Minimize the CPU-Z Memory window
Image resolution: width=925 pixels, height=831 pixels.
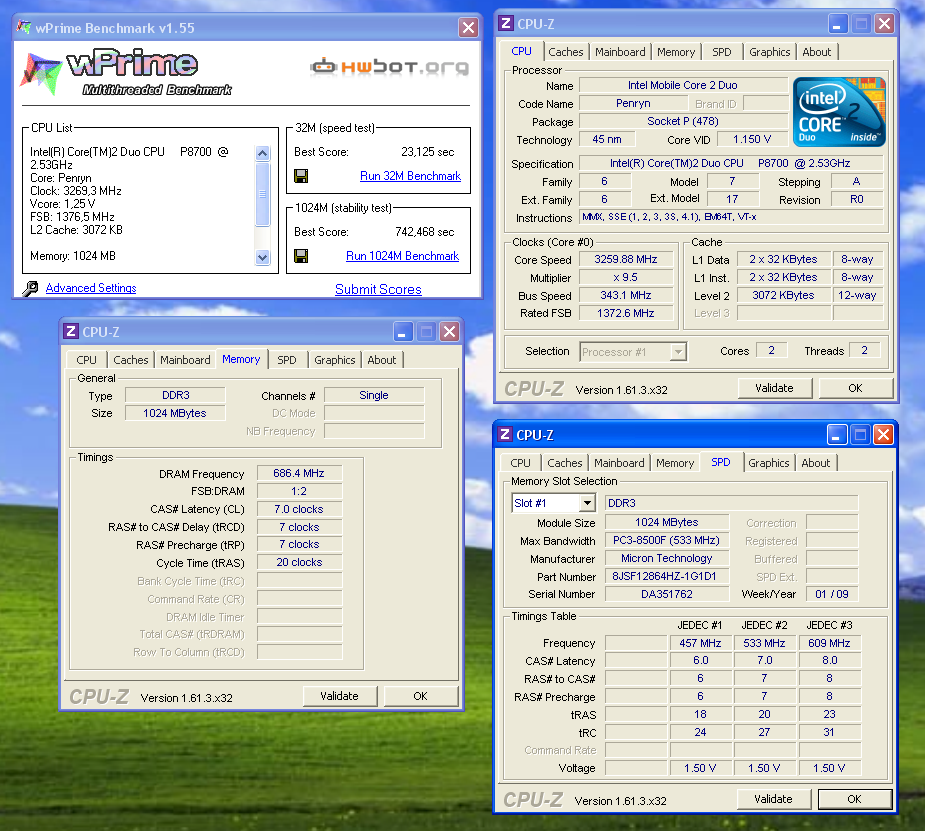click(403, 332)
